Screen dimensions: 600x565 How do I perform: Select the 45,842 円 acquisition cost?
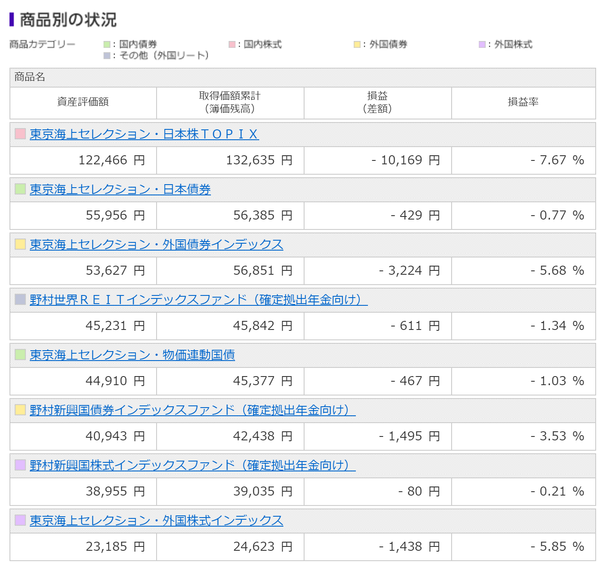263,326
